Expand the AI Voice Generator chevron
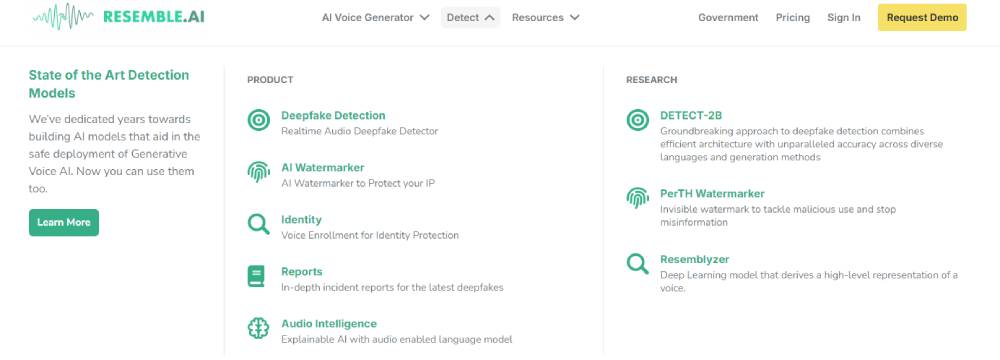Viewport: 1000px width, 360px height. coord(424,18)
